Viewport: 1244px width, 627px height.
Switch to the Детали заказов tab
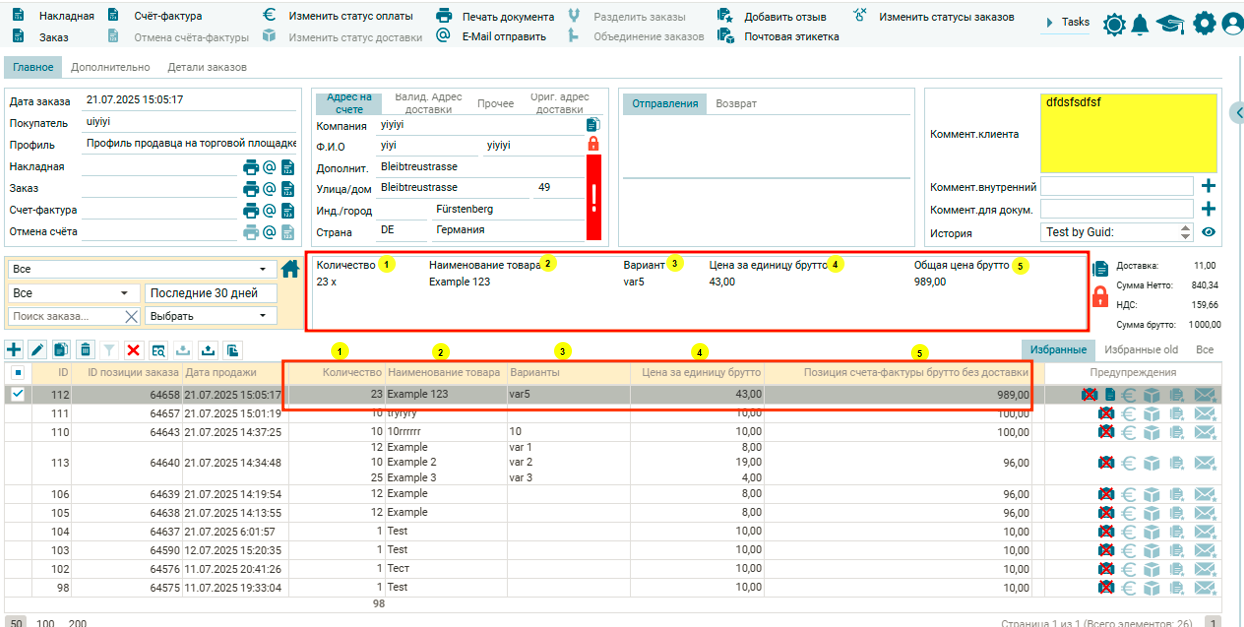(207, 67)
